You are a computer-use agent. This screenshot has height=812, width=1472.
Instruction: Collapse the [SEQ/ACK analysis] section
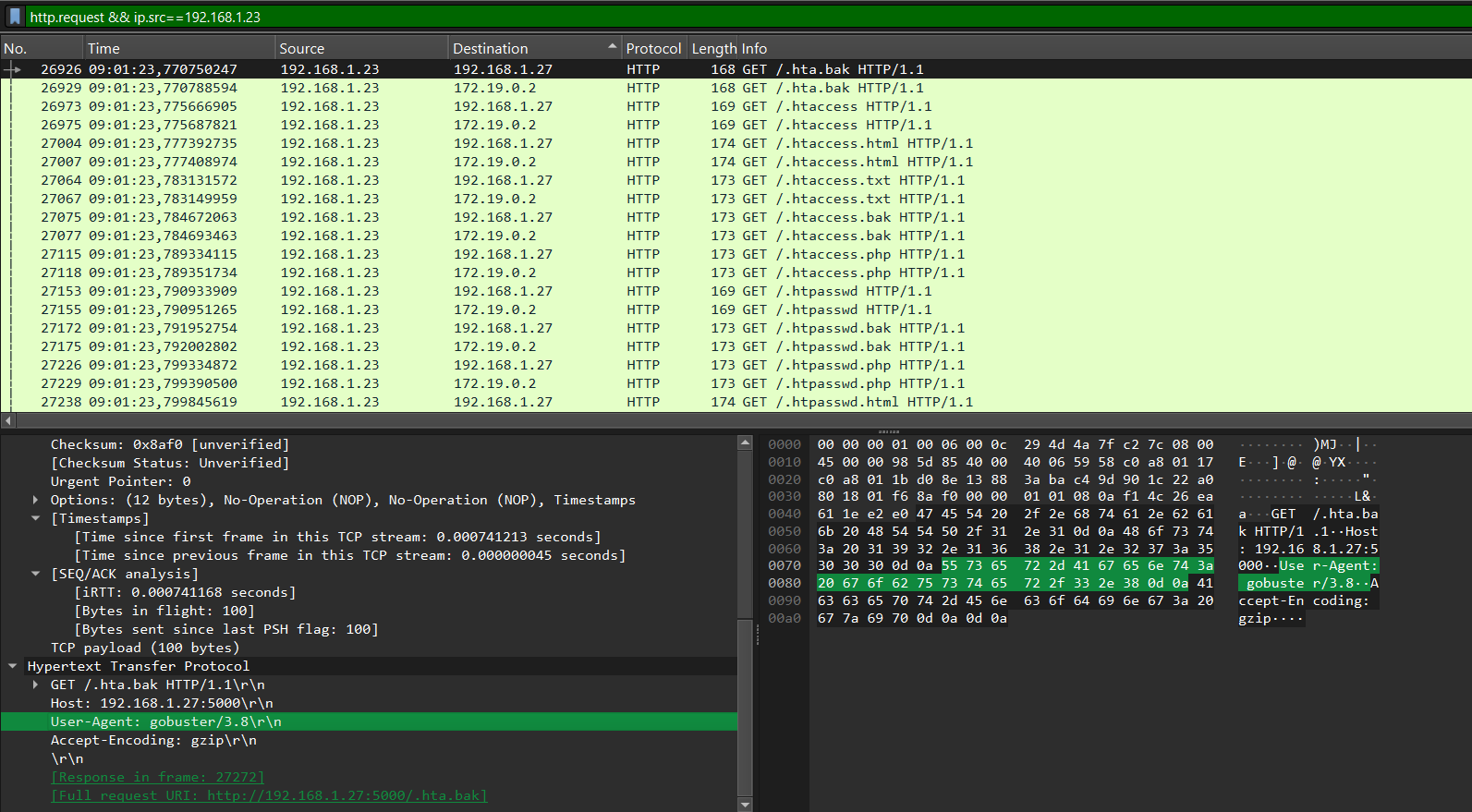(x=36, y=574)
